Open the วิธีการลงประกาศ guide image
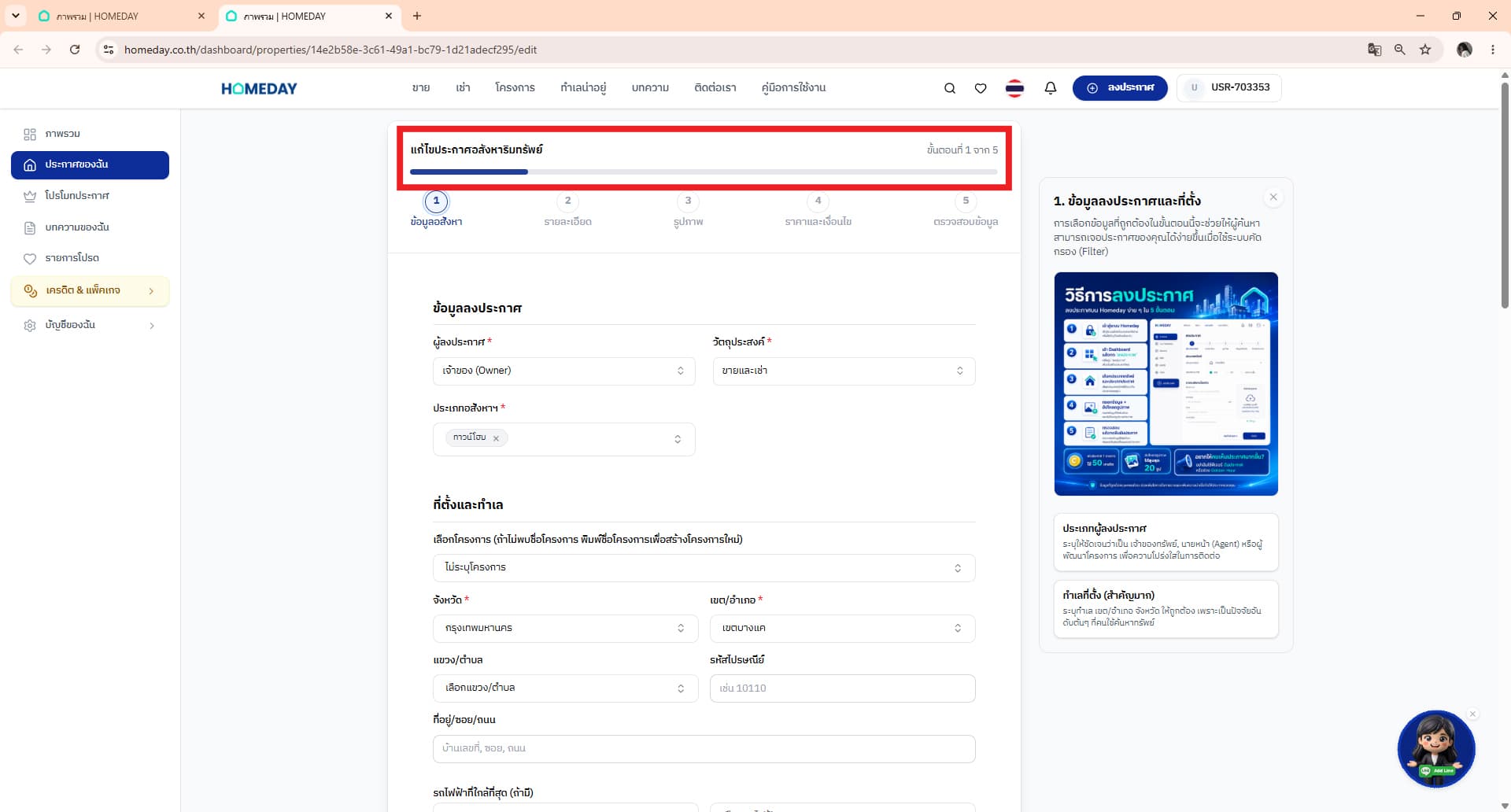 click(1166, 384)
